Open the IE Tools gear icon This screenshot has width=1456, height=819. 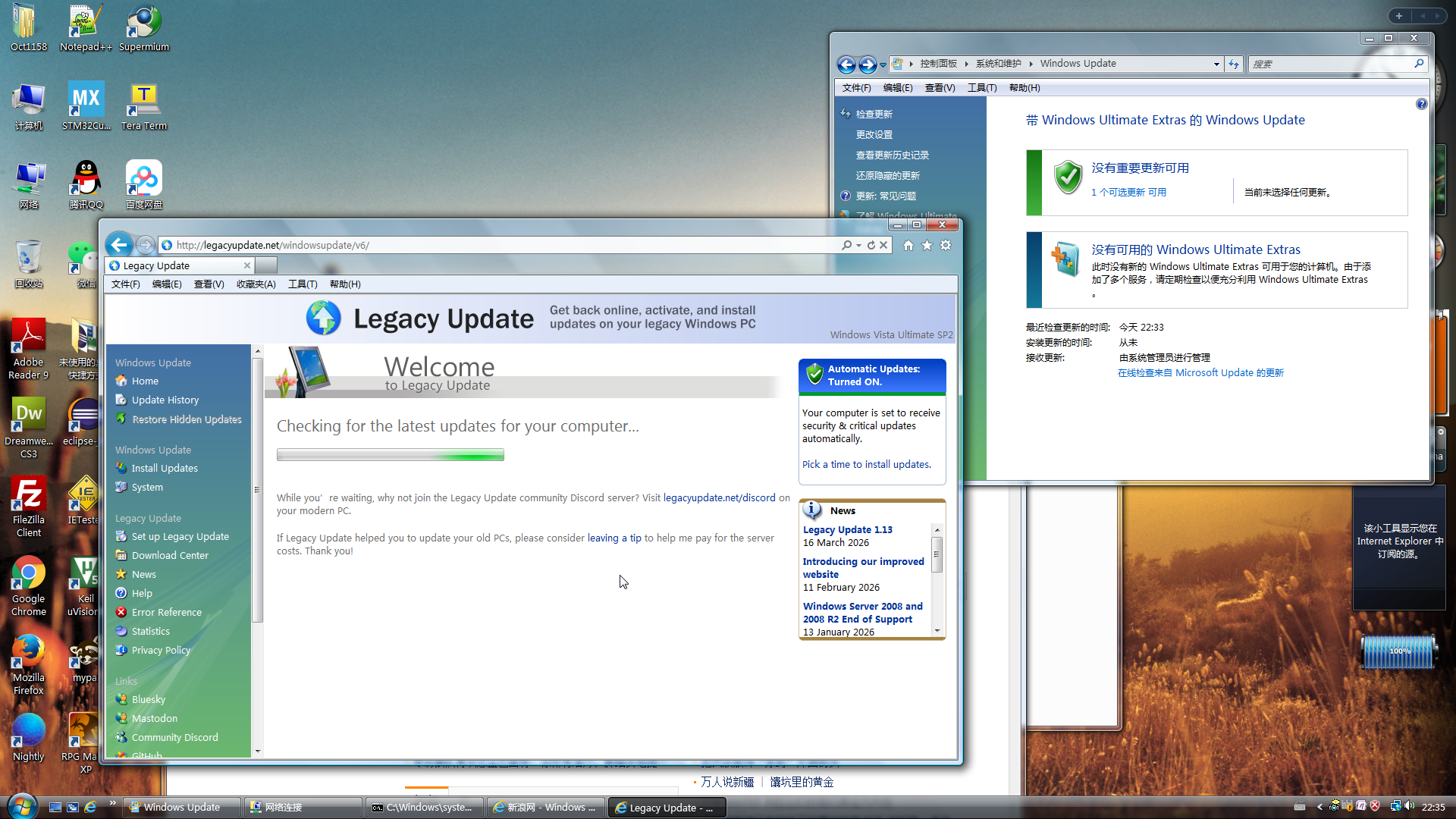tap(946, 245)
